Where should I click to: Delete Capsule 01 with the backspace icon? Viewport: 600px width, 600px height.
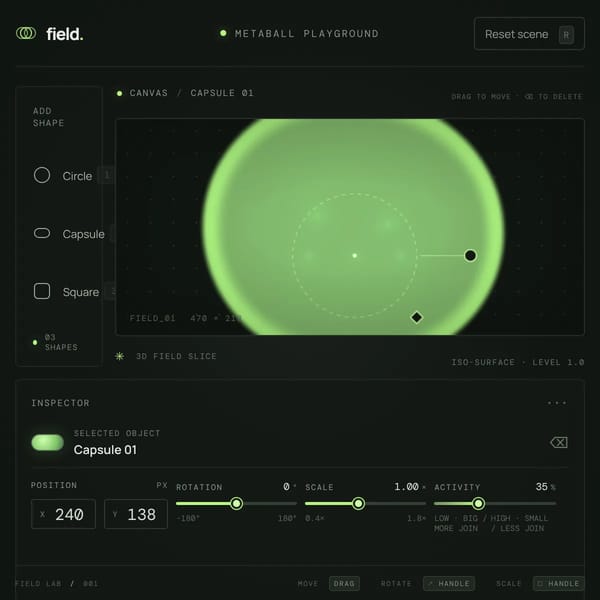pos(559,442)
